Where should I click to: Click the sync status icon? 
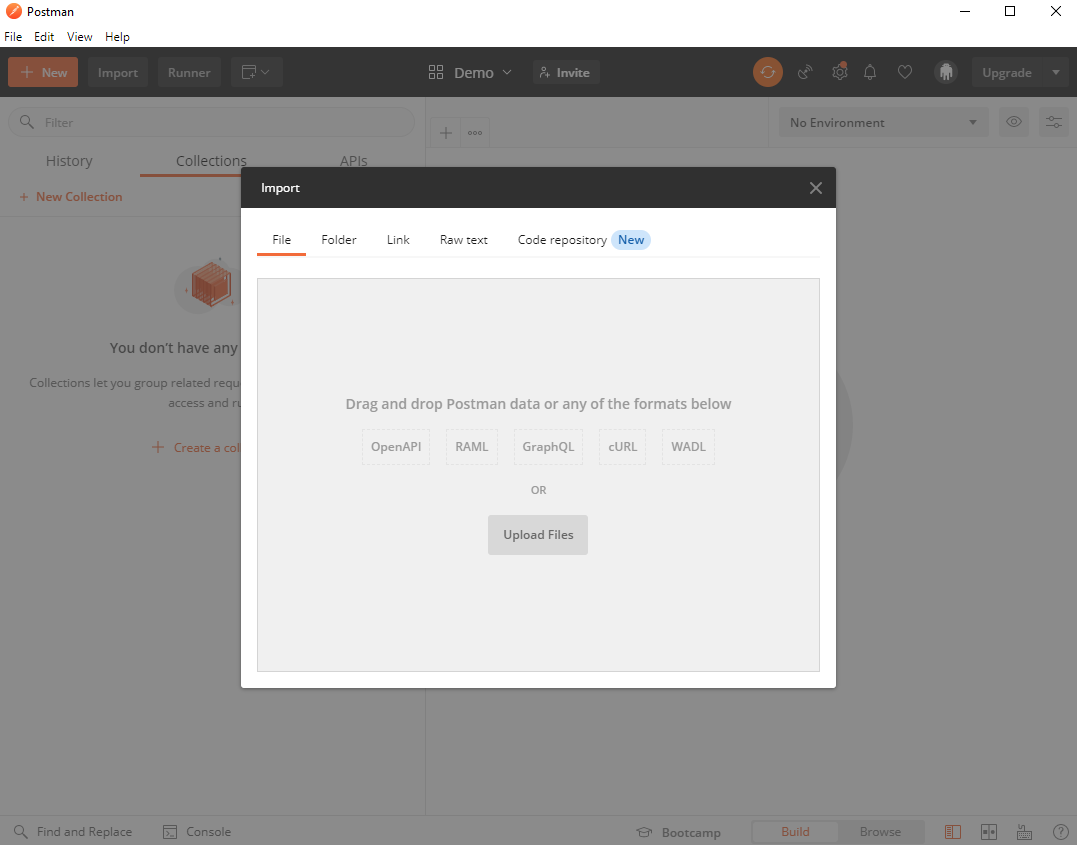coord(767,72)
